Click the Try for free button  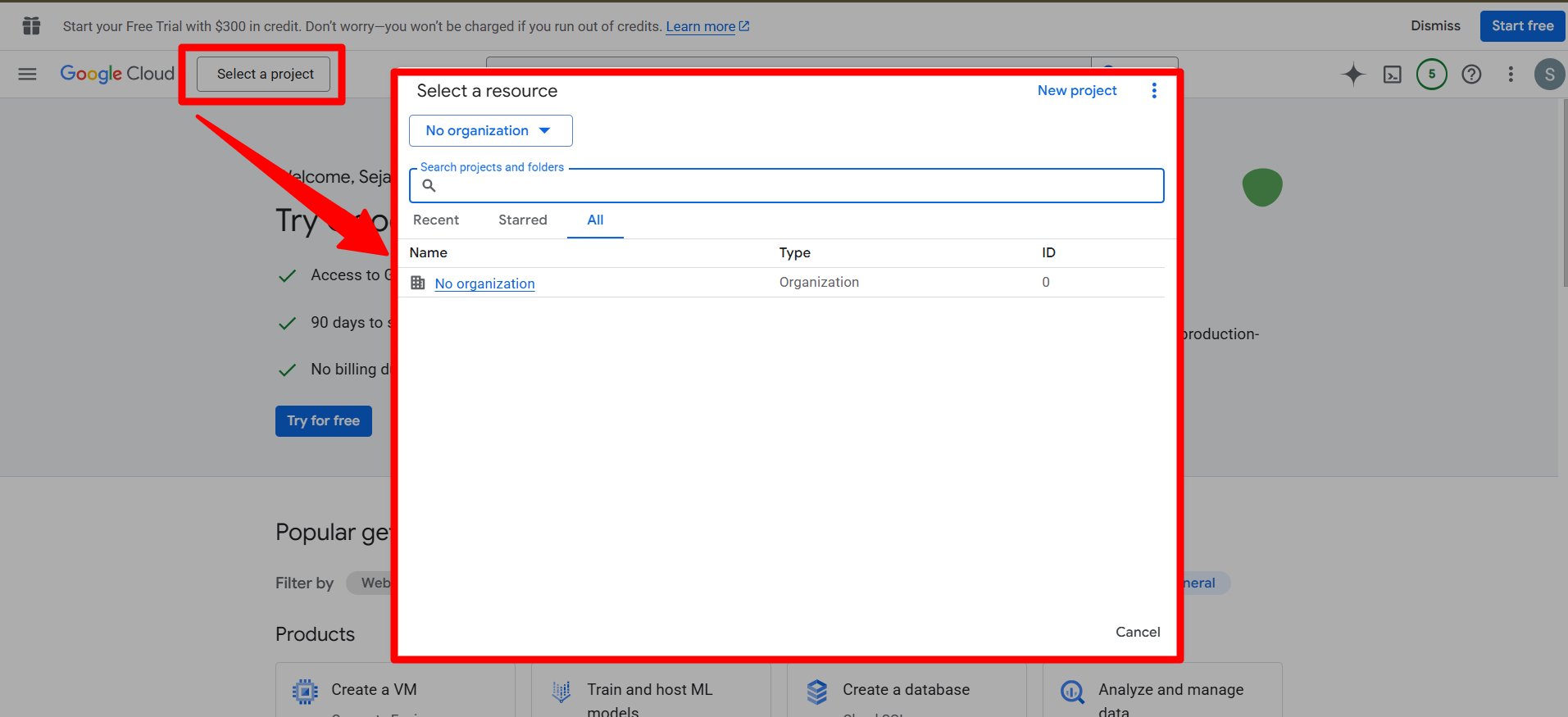[324, 421]
